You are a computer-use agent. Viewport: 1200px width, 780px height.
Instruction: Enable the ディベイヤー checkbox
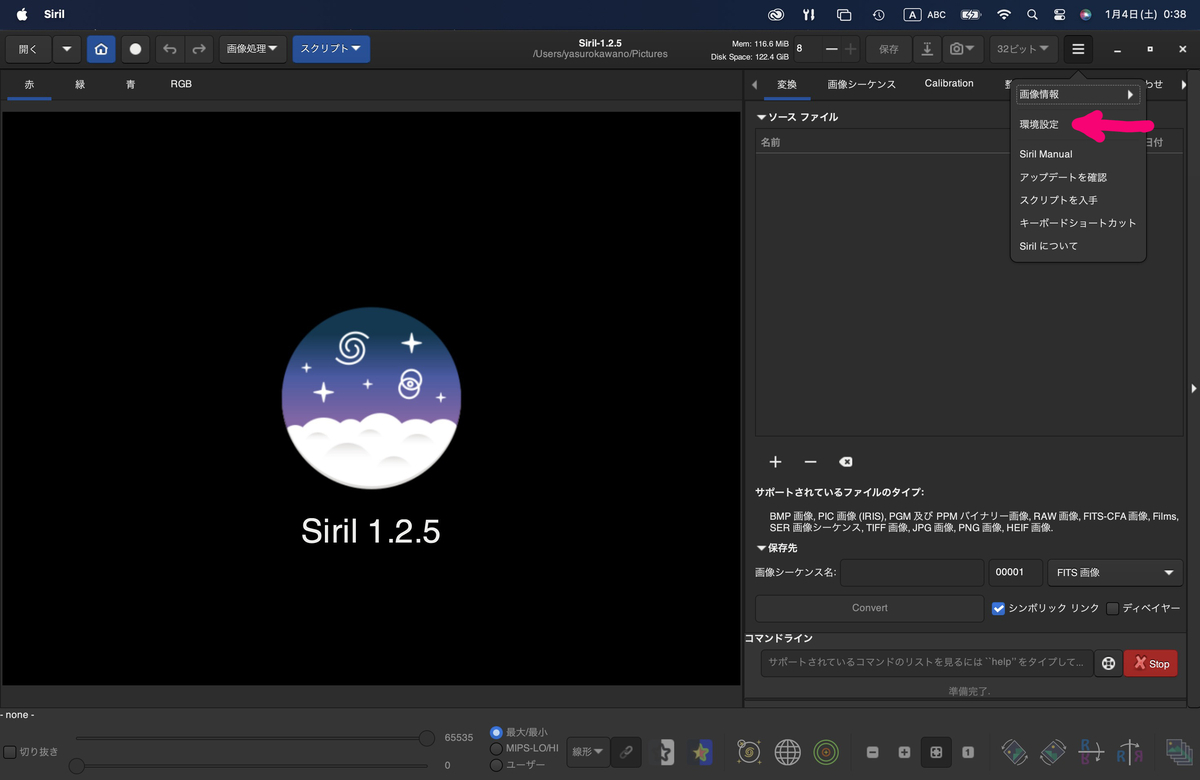pos(1113,608)
